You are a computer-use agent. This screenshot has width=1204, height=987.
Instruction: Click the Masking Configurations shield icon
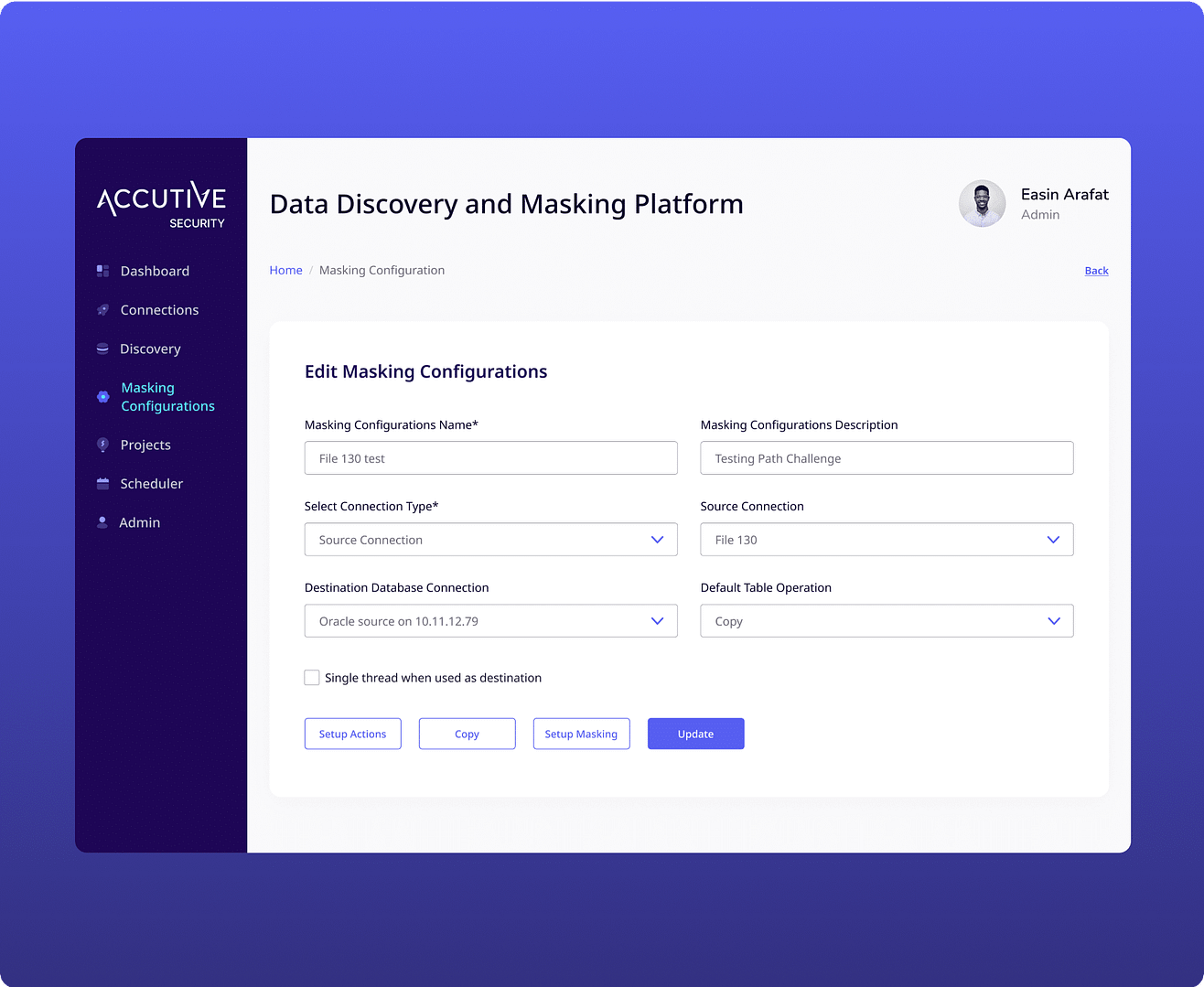[102, 396]
